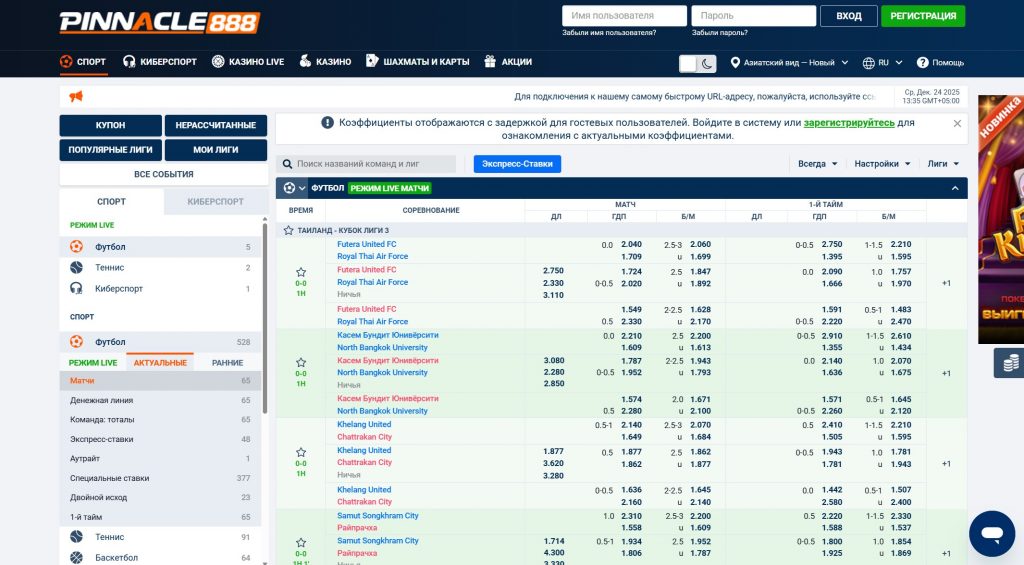1024x565 pixels.
Task: Click the coins stack icon on right edge
Action: tap(1011, 362)
